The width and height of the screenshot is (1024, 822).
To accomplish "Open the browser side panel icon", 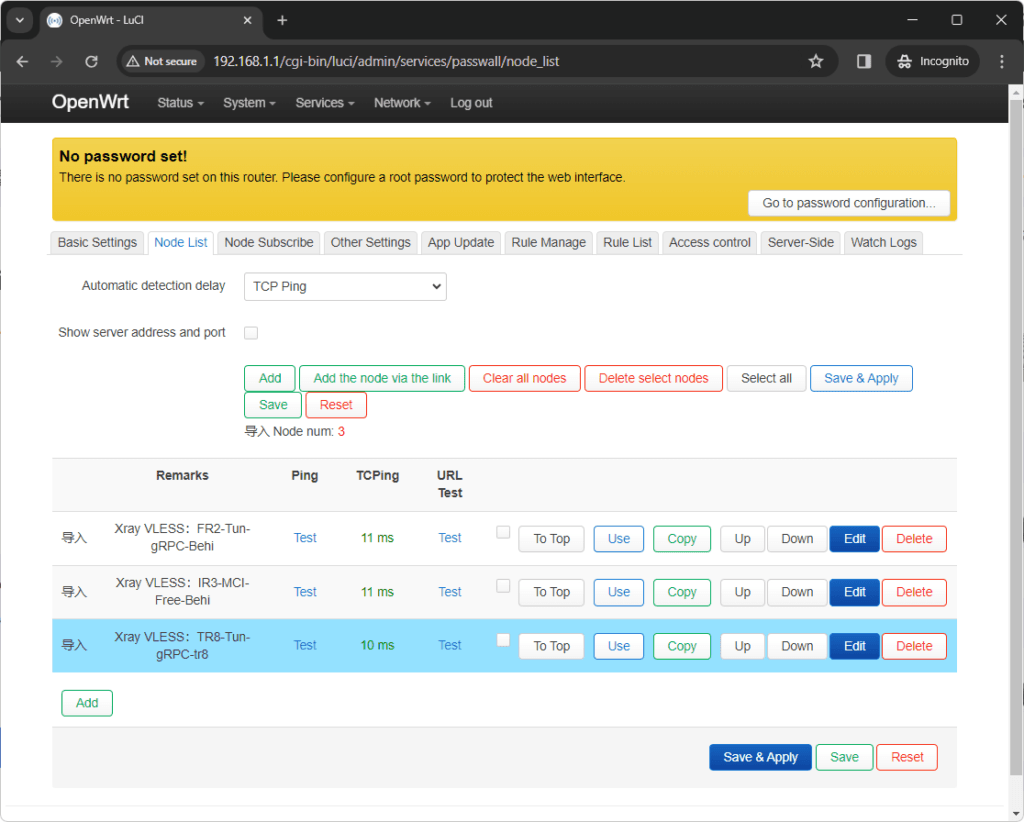I will pyautogui.click(x=863, y=61).
